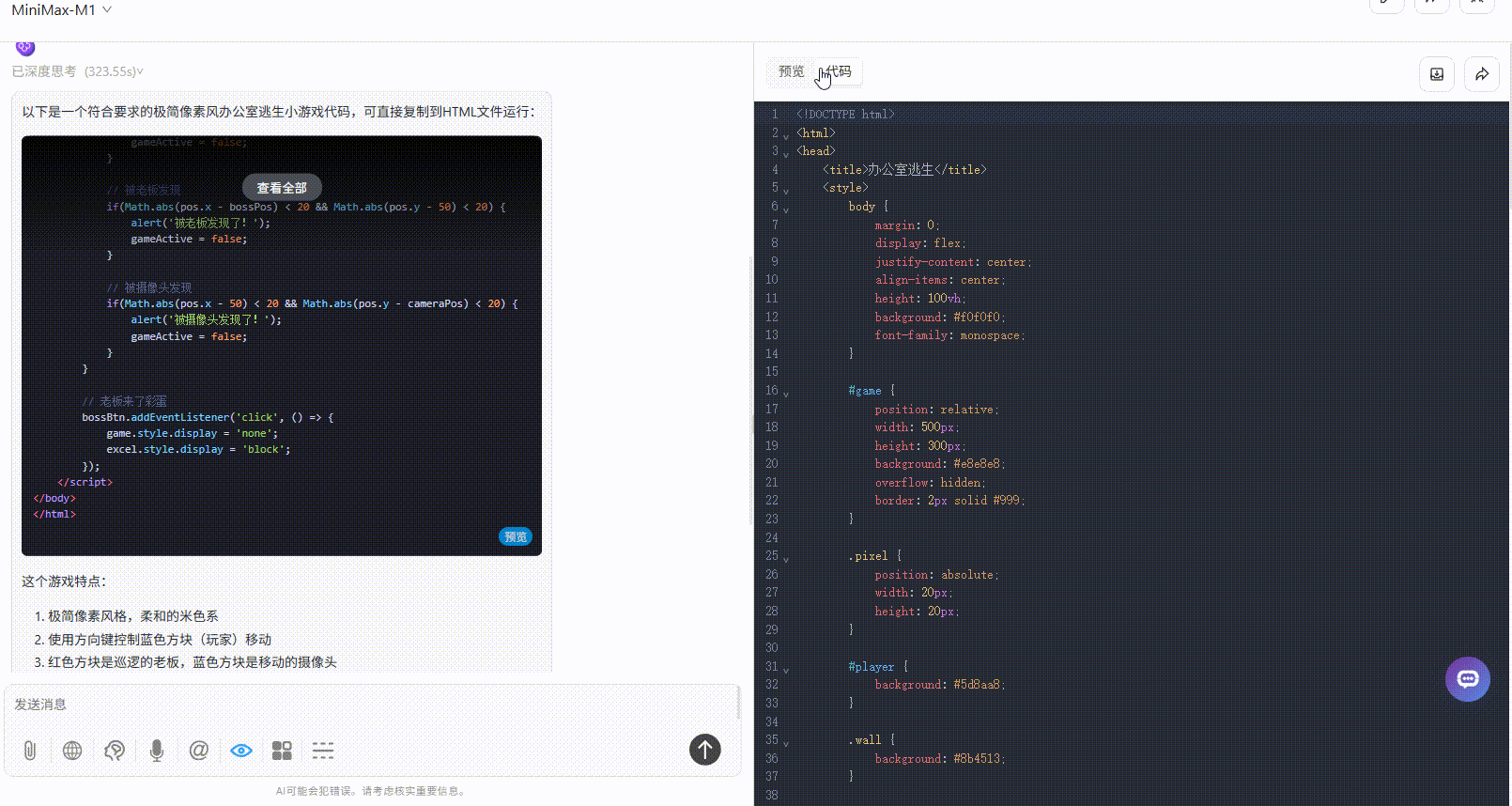The image size is (1512, 806).
Task: Click the overflow: hidden code line
Action: [x=931, y=483]
